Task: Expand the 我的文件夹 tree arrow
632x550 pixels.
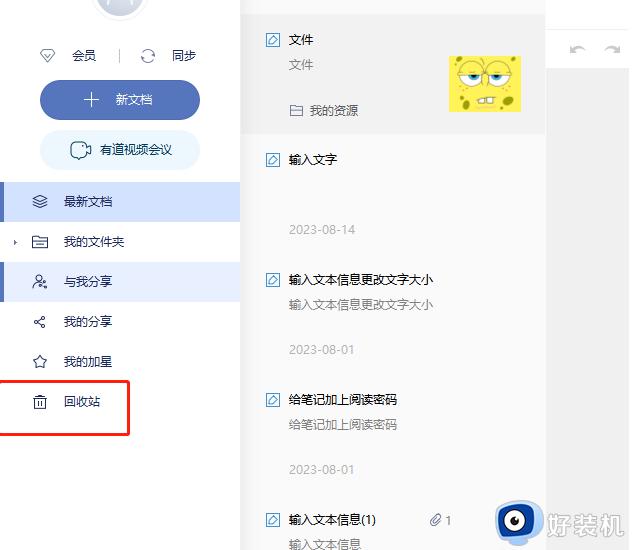Action: [x=15, y=242]
